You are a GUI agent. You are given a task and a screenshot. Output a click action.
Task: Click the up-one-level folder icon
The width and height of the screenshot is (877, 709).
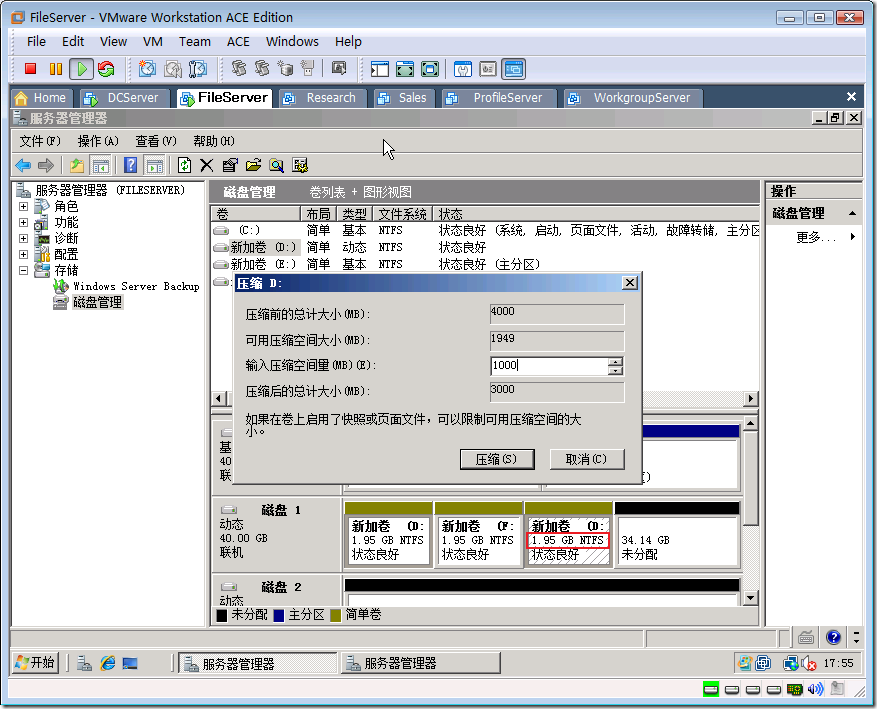[x=77, y=165]
